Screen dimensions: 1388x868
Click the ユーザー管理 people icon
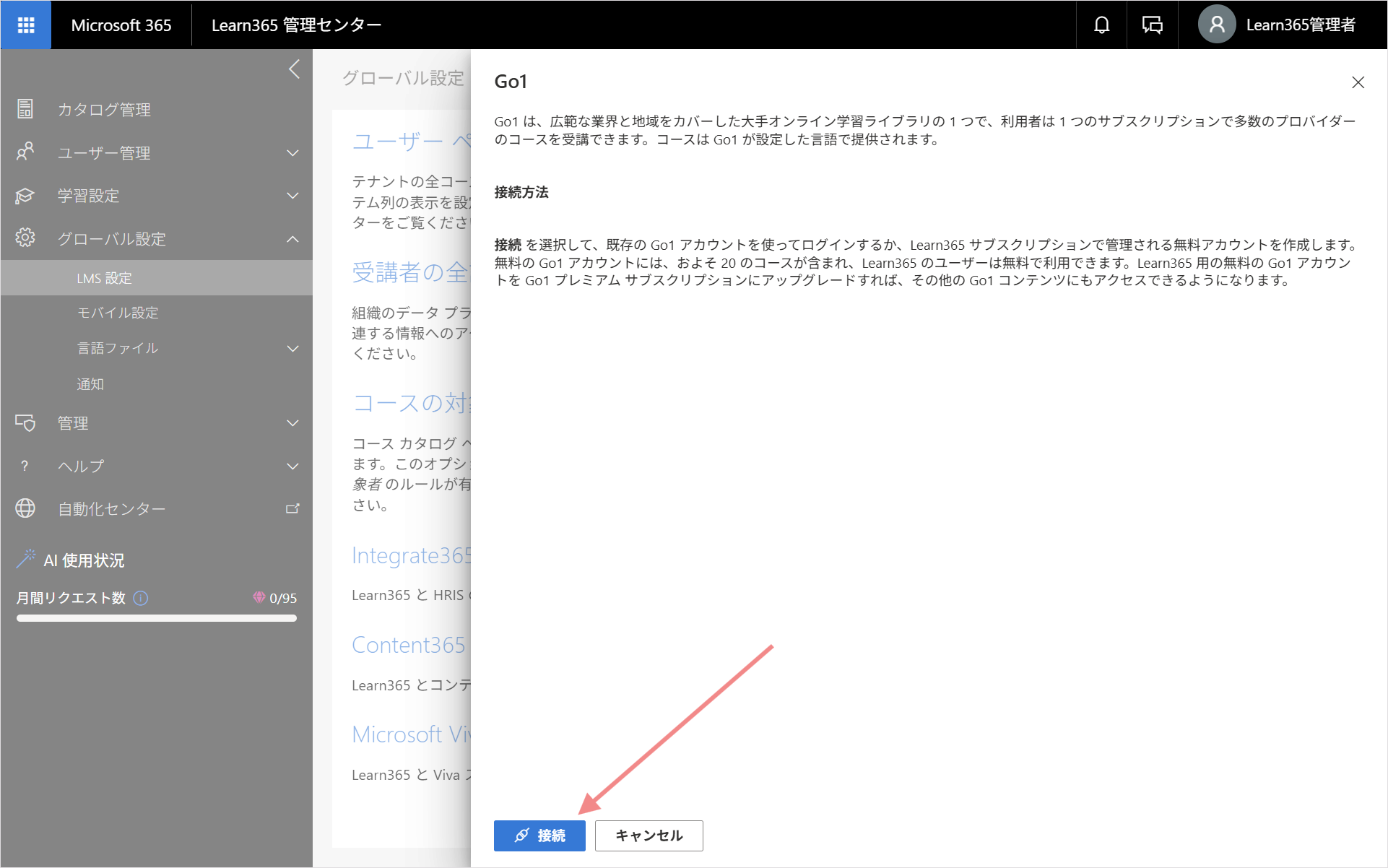[25, 152]
